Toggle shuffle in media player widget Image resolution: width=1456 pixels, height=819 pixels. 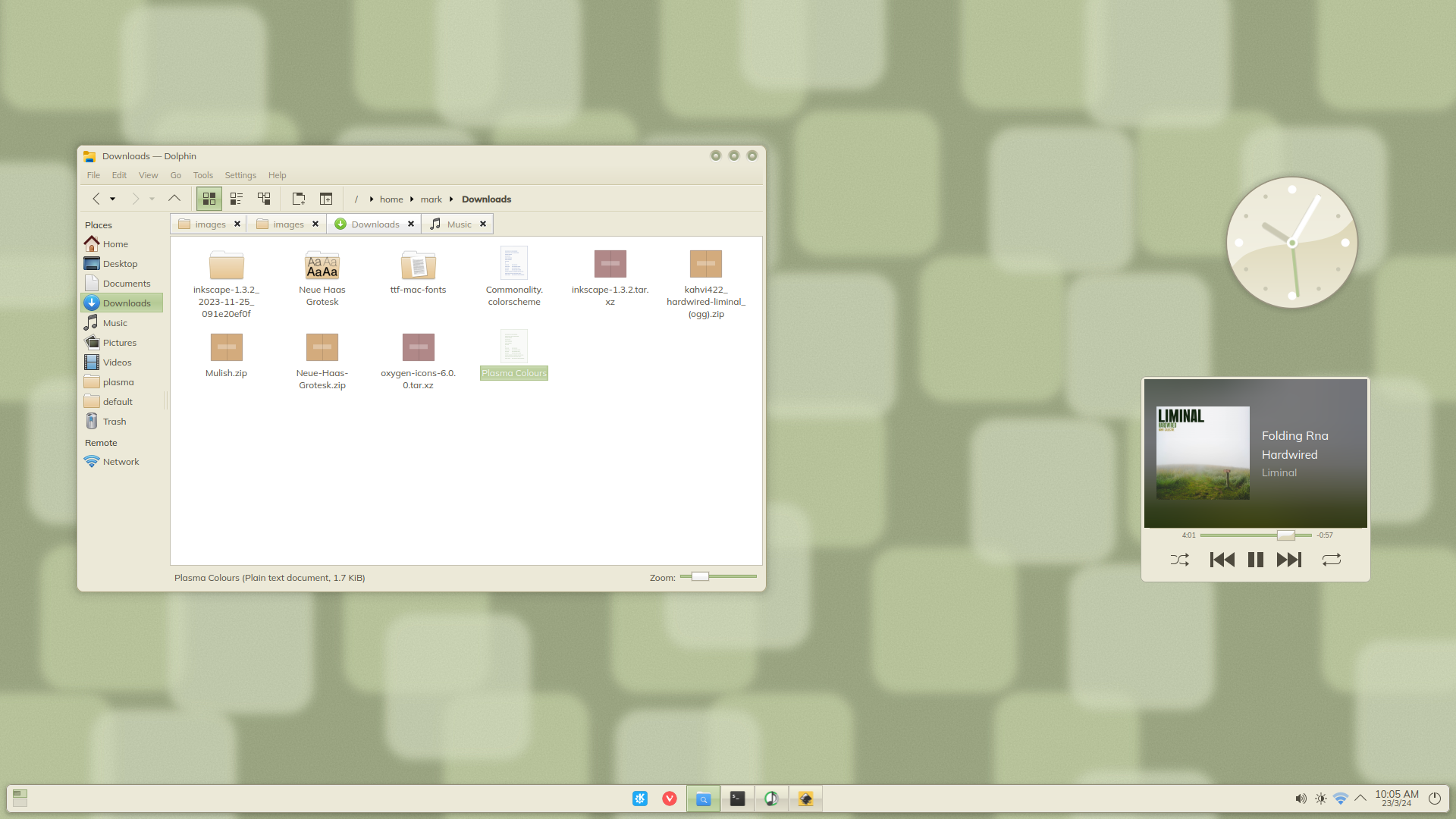(x=1180, y=560)
